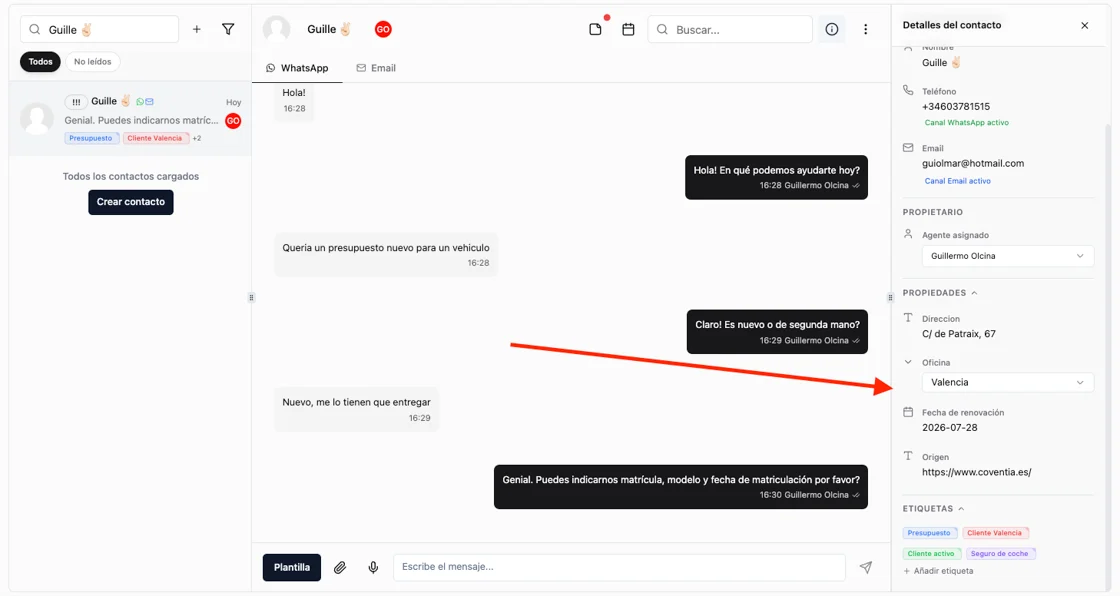Open the three-dot conversation options menu

tap(866, 29)
